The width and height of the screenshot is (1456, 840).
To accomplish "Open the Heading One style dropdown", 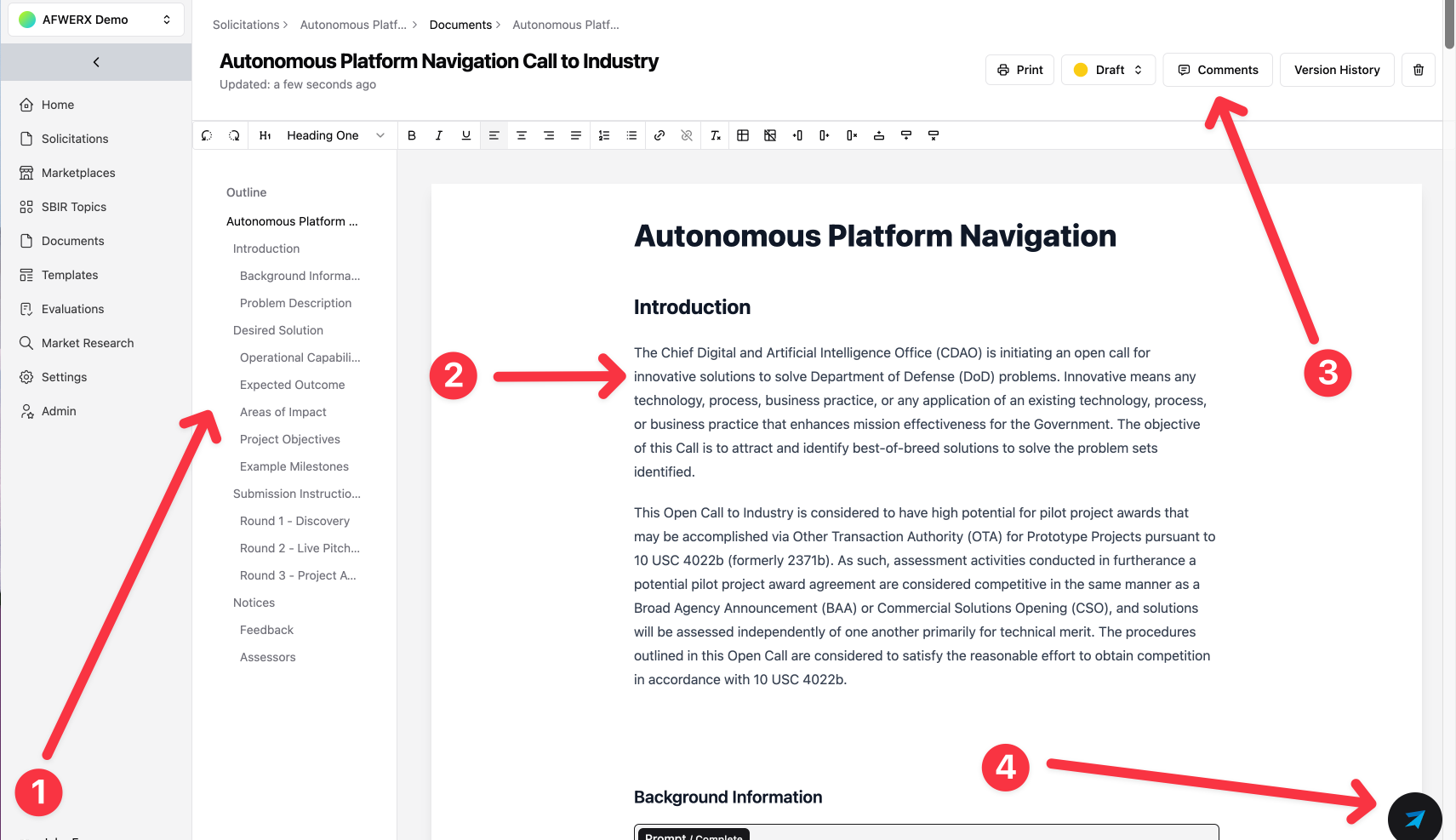I will click(x=323, y=135).
